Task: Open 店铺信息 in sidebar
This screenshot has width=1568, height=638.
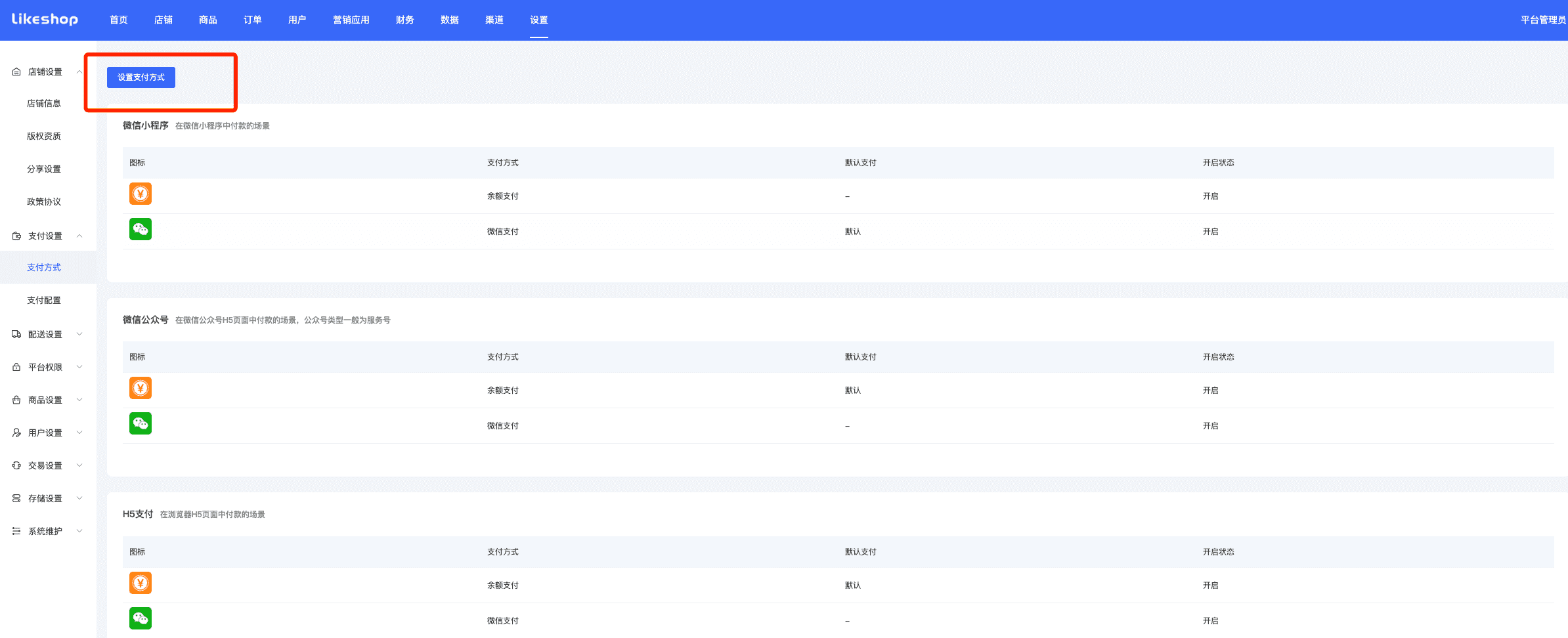Action: 44,103
